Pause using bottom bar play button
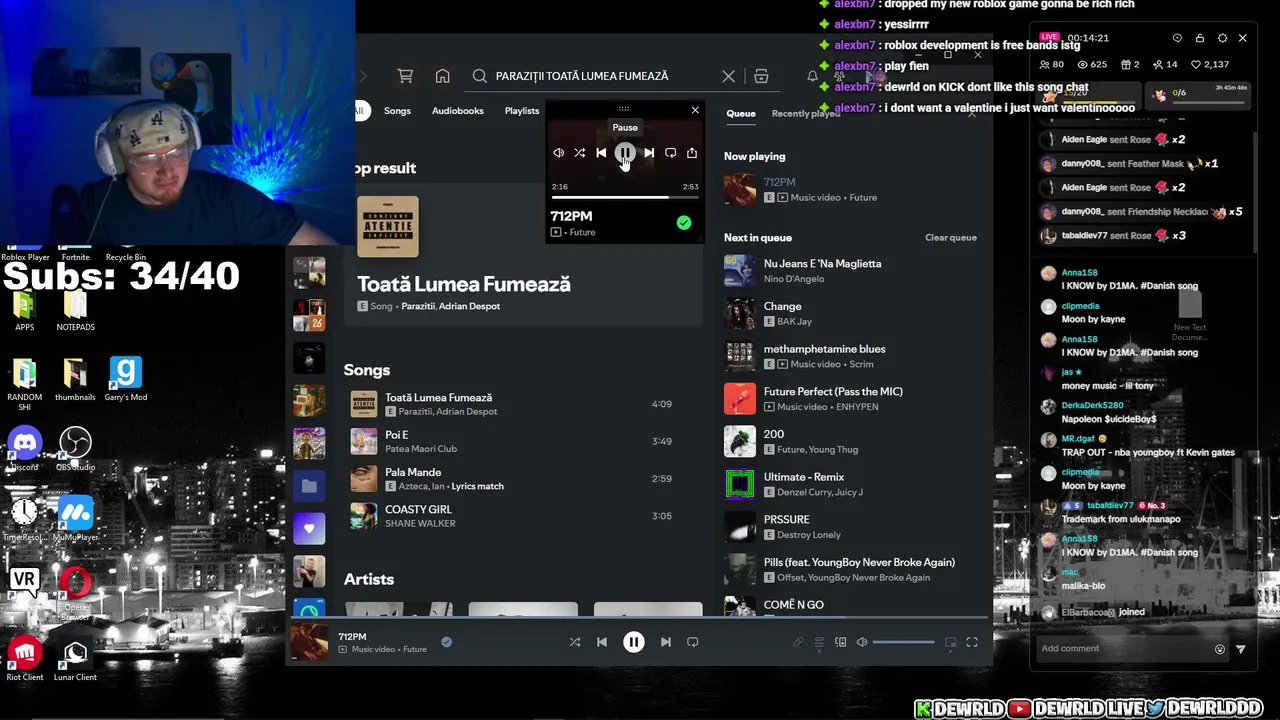Viewport: 1280px width, 720px height. (634, 642)
